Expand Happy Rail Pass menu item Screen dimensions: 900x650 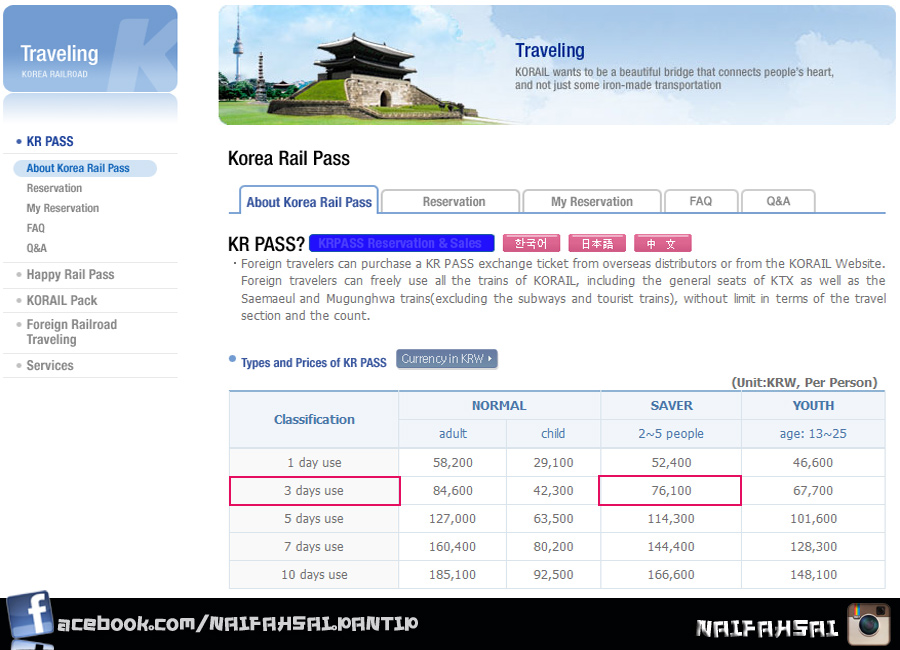point(70,274)
